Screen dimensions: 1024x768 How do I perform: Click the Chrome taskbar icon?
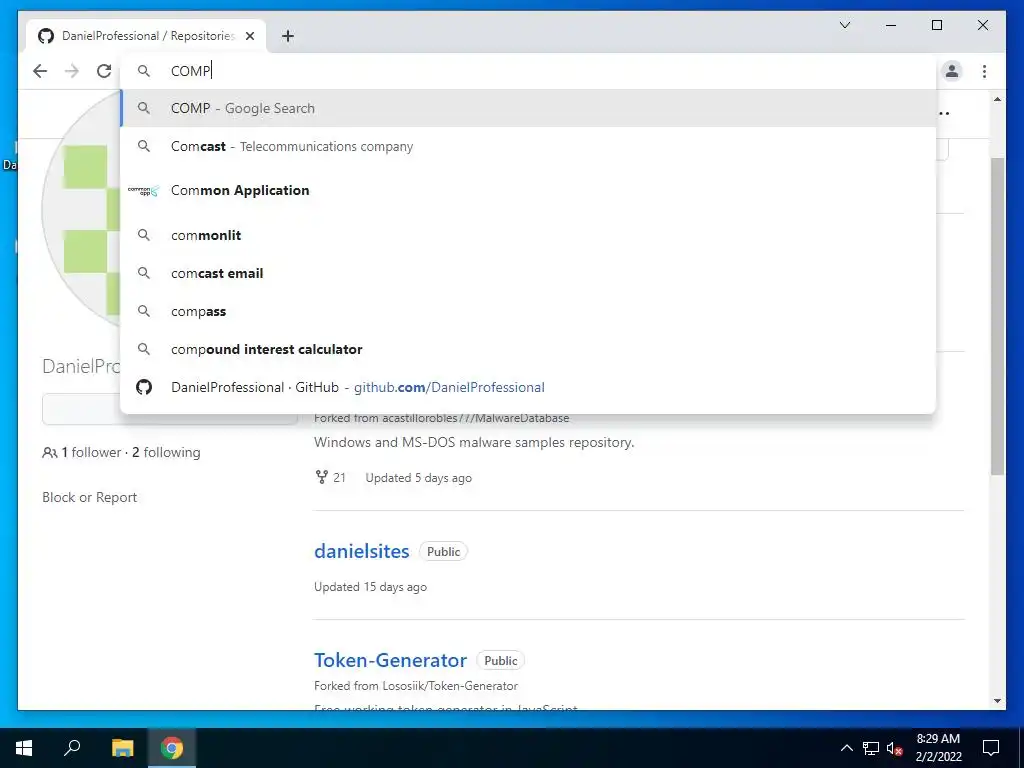(172, 748)
